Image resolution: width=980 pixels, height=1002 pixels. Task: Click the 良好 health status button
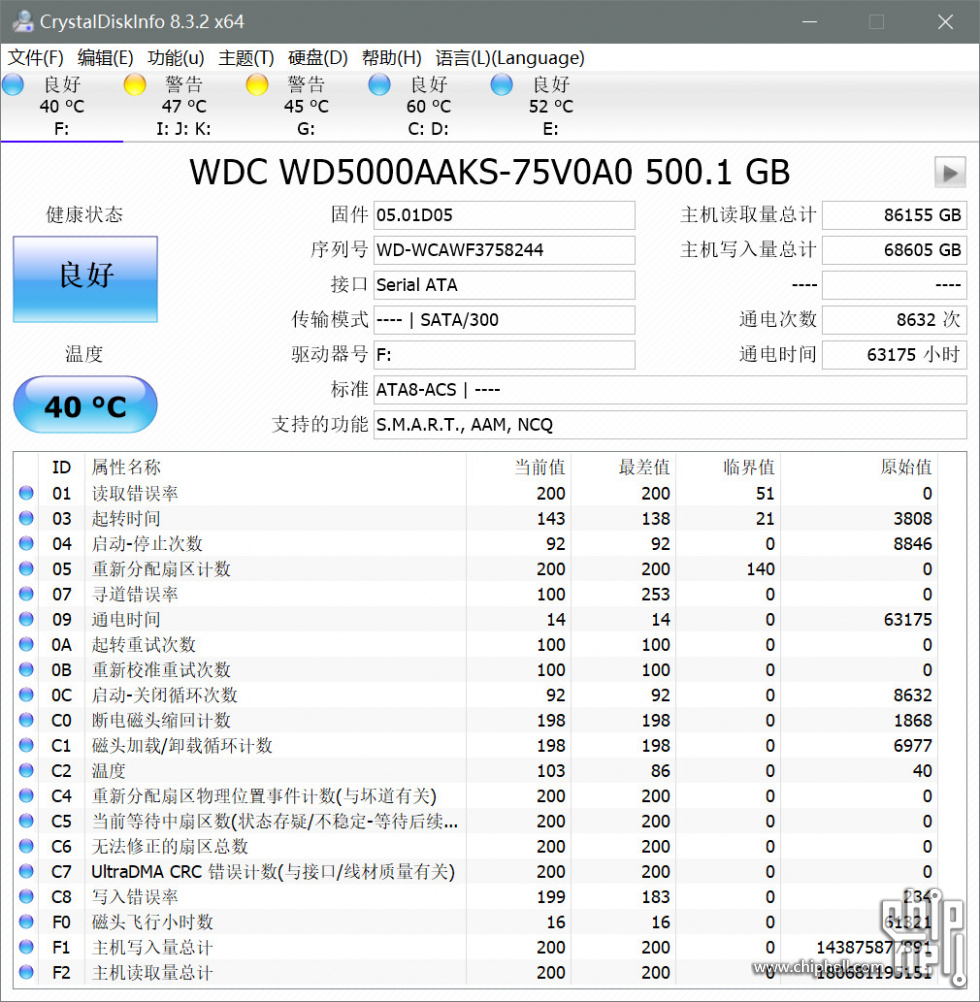(x=85, y=279)
